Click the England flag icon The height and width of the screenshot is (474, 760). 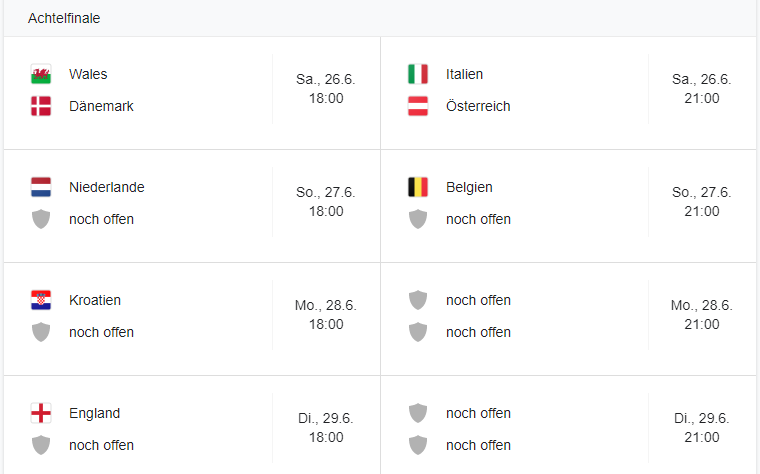(41, 413)
